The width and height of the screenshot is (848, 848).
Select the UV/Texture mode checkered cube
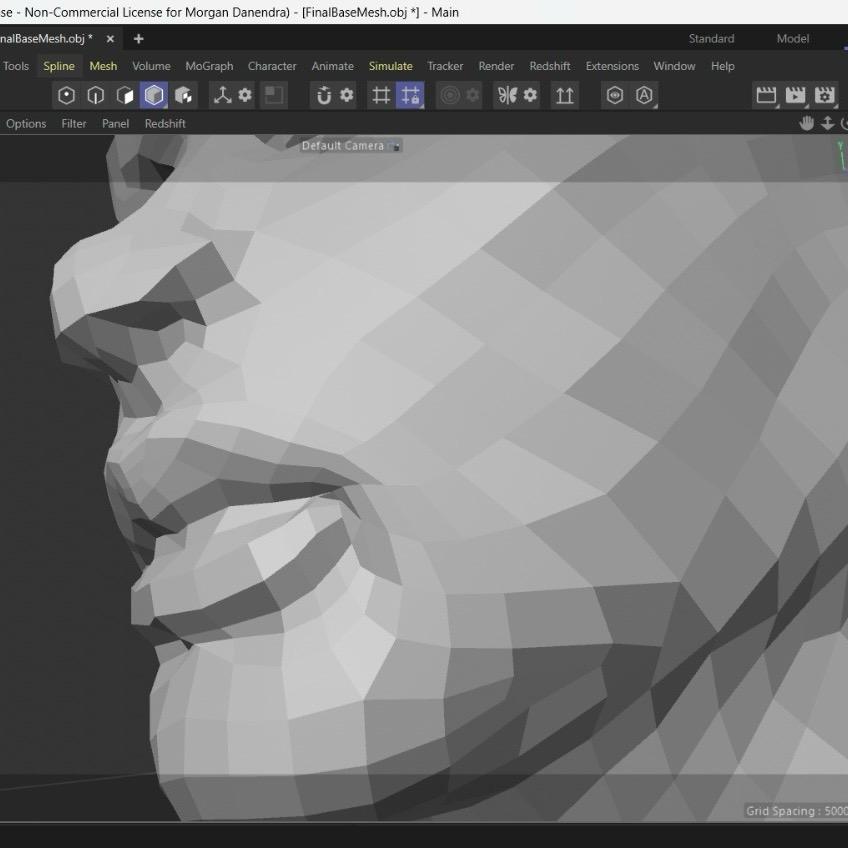click(183, 96)
